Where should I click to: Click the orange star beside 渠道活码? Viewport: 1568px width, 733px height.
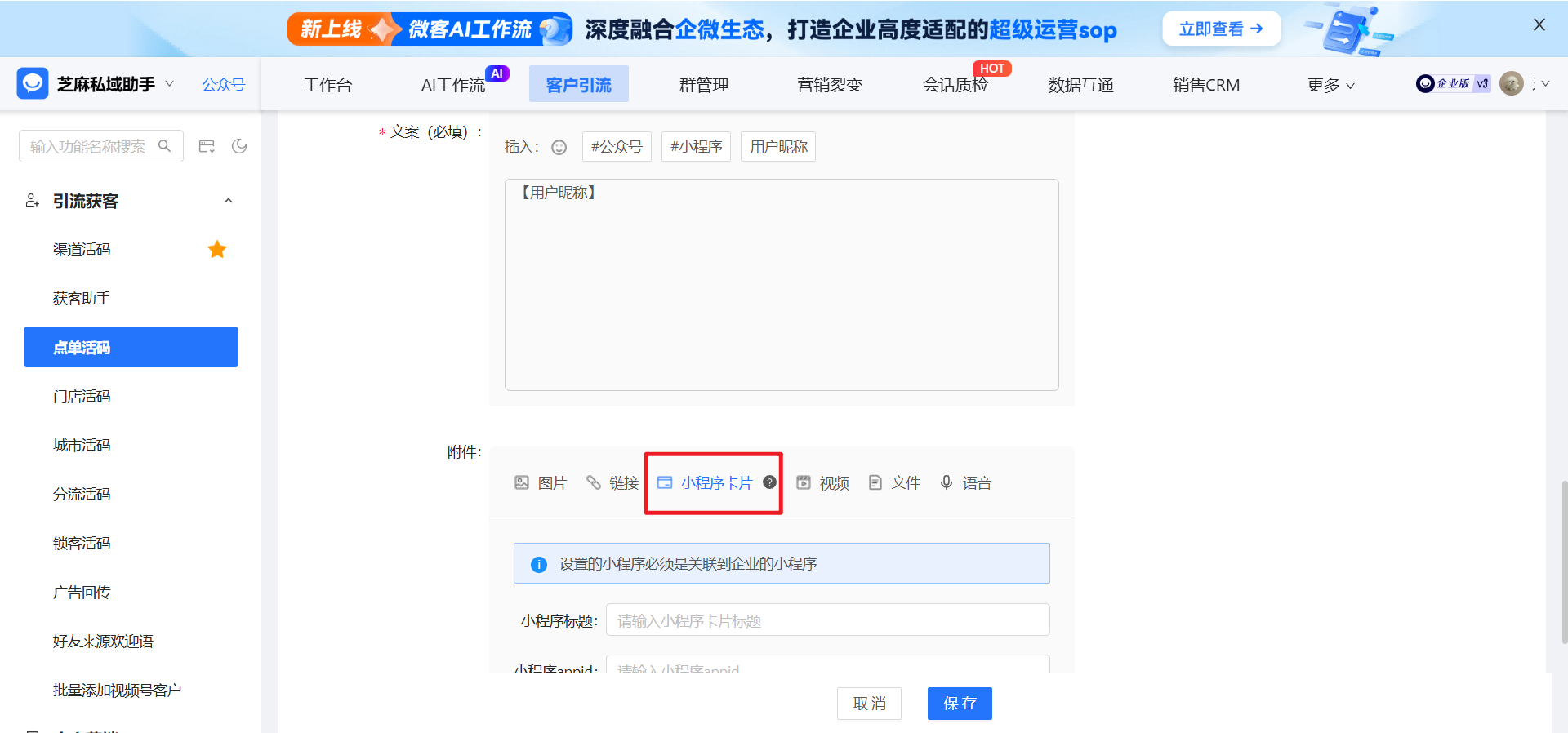tap(217, 249)
